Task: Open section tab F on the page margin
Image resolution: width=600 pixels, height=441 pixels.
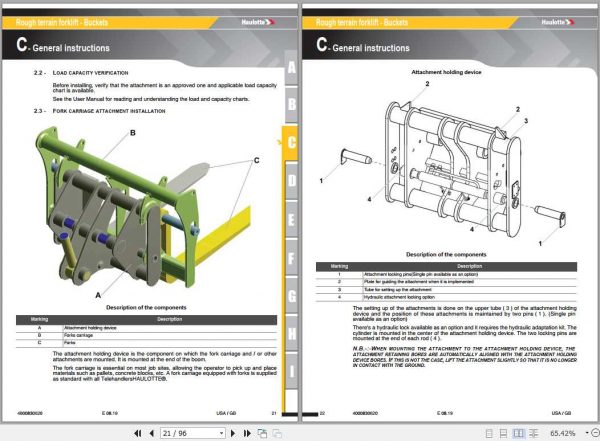Action: 291,258
